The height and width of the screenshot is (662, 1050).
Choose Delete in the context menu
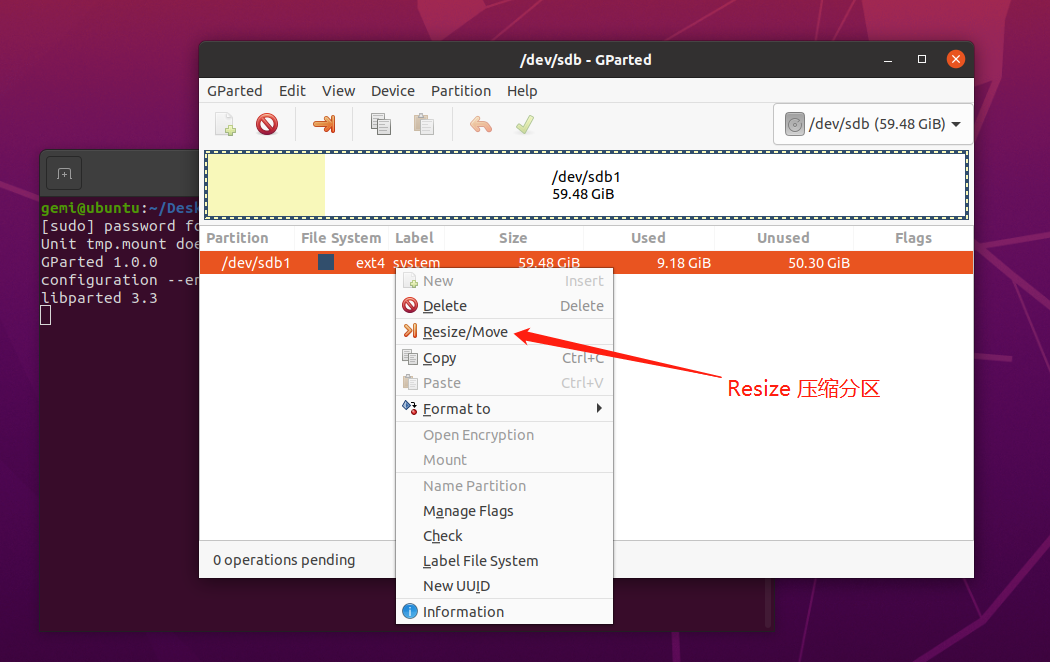point(504,306)
